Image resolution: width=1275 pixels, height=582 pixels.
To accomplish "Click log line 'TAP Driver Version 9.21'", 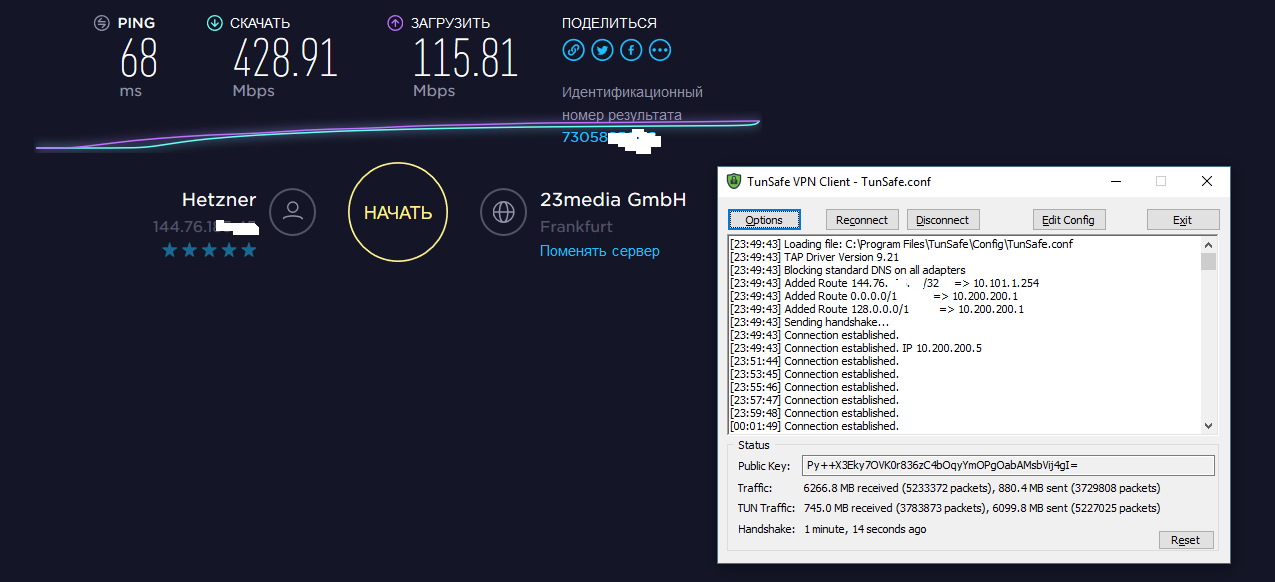I will click(814, 257).
